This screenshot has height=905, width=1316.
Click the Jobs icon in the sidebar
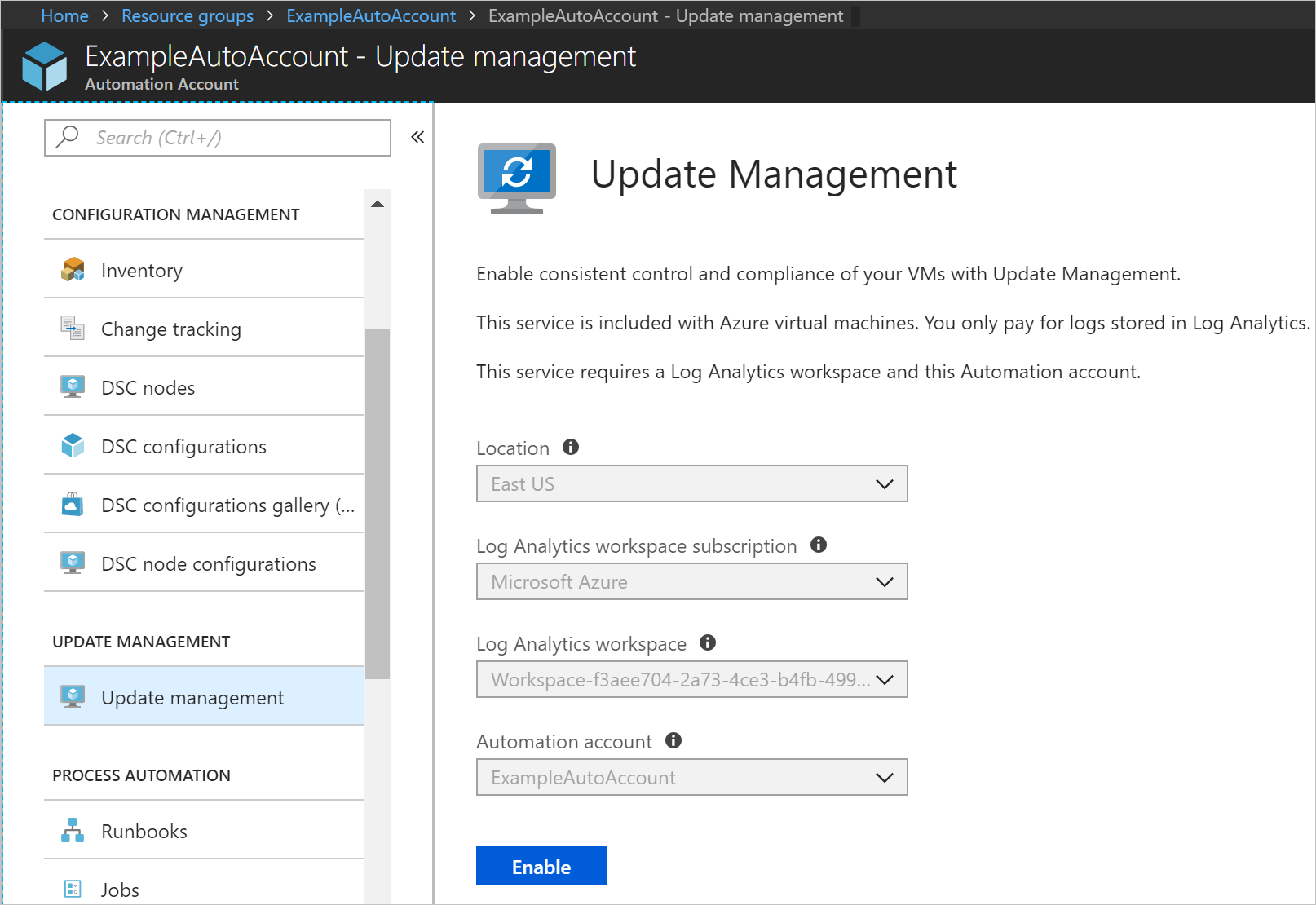pyautogui.click(x=73, y=889)
